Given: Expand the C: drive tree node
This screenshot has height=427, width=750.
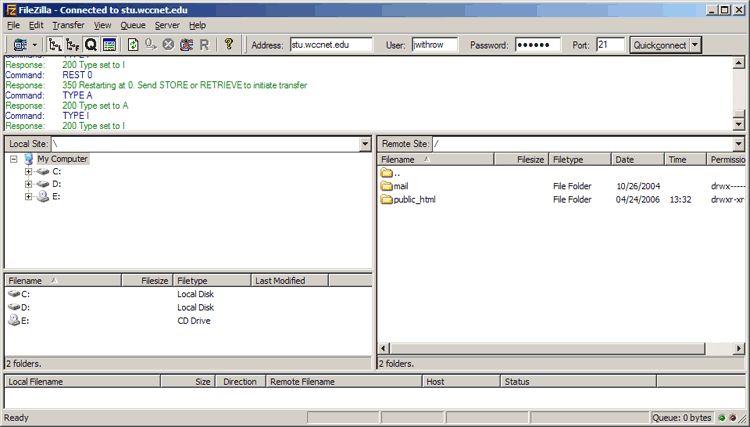Looking at the screenshot, I should 28,172.
